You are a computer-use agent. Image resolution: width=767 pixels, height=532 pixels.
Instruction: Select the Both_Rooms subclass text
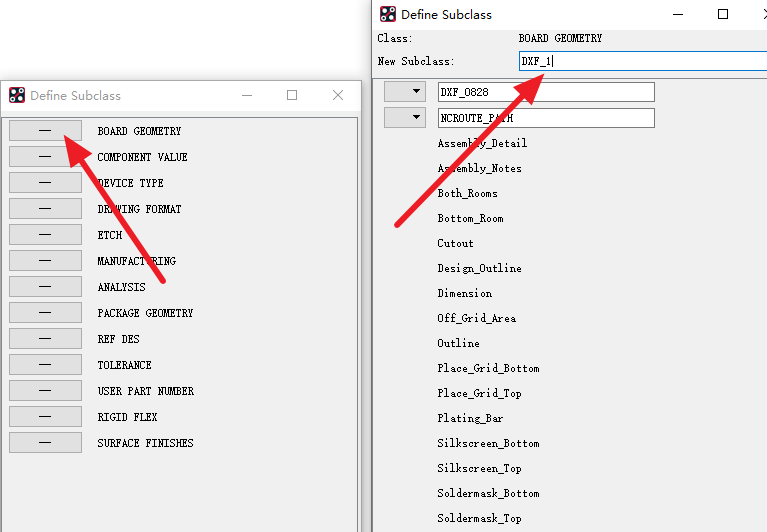point(468,193)
